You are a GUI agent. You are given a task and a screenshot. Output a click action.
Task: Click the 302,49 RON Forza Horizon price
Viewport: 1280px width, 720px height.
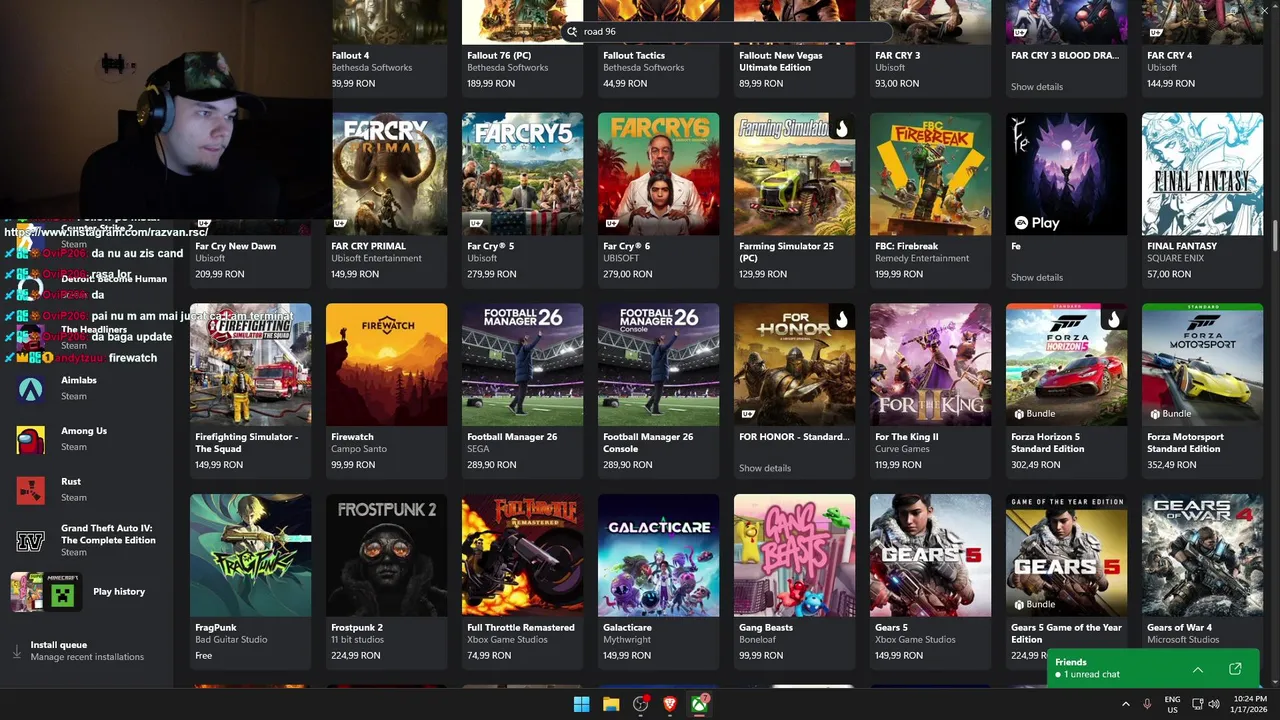click(x=1036, y=465)
